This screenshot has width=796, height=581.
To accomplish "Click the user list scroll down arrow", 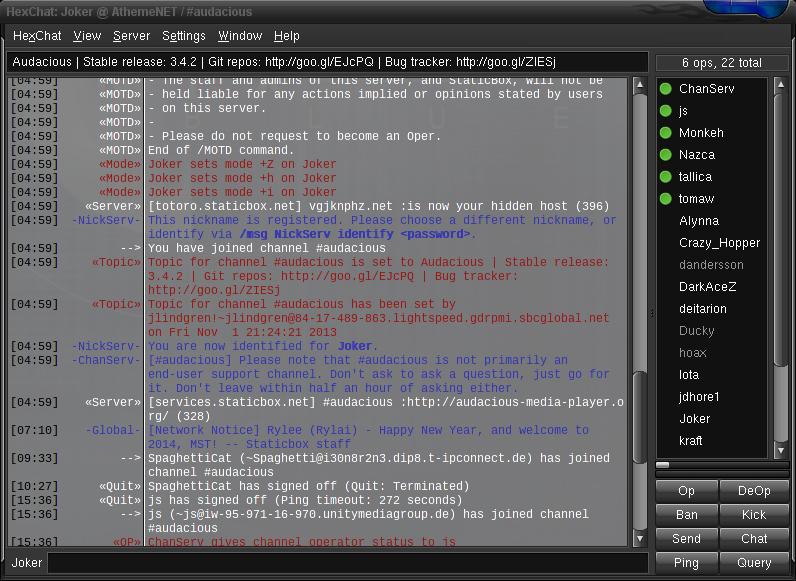I will (781, 450).
